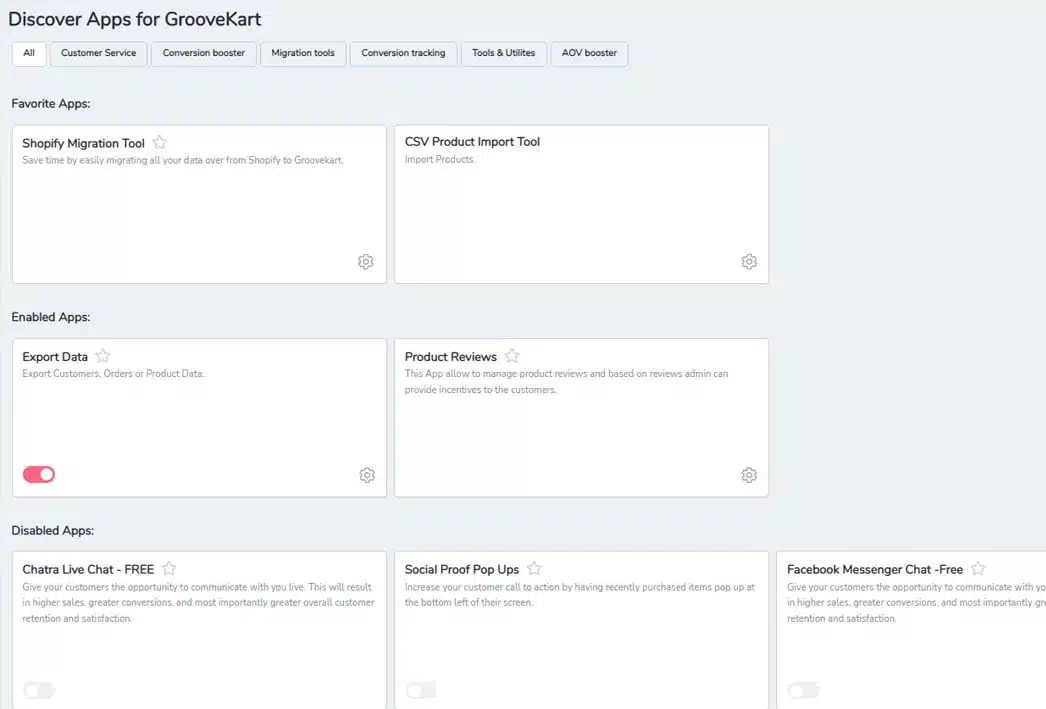Disable the Export Data toggle

click(39, 474)
